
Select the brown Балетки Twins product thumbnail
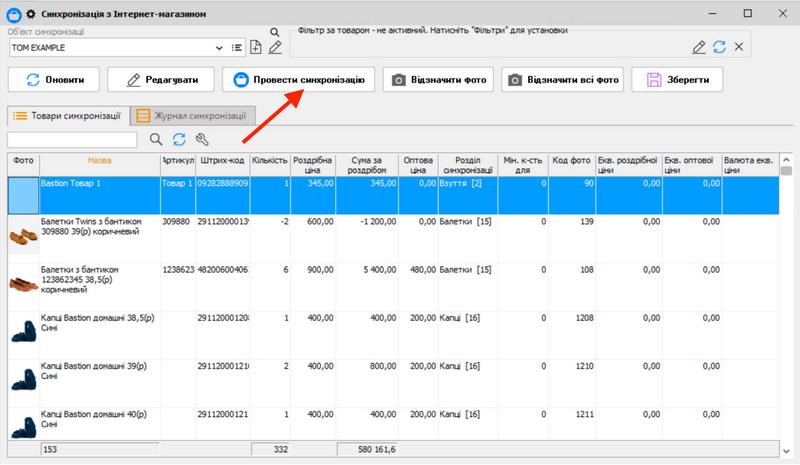pos(23,235)
